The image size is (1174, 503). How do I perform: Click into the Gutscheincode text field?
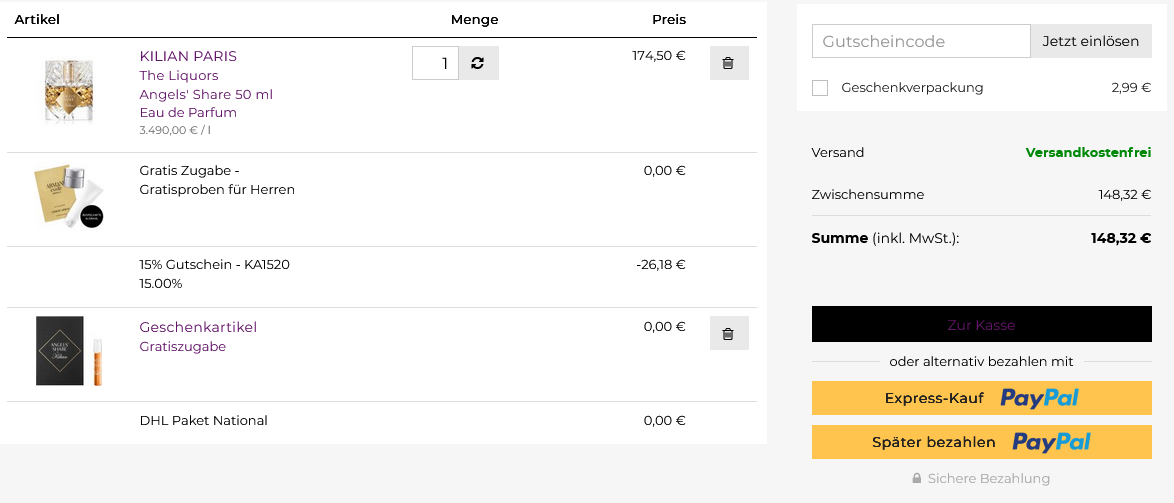pyautogui.click(x=920, y=41)
